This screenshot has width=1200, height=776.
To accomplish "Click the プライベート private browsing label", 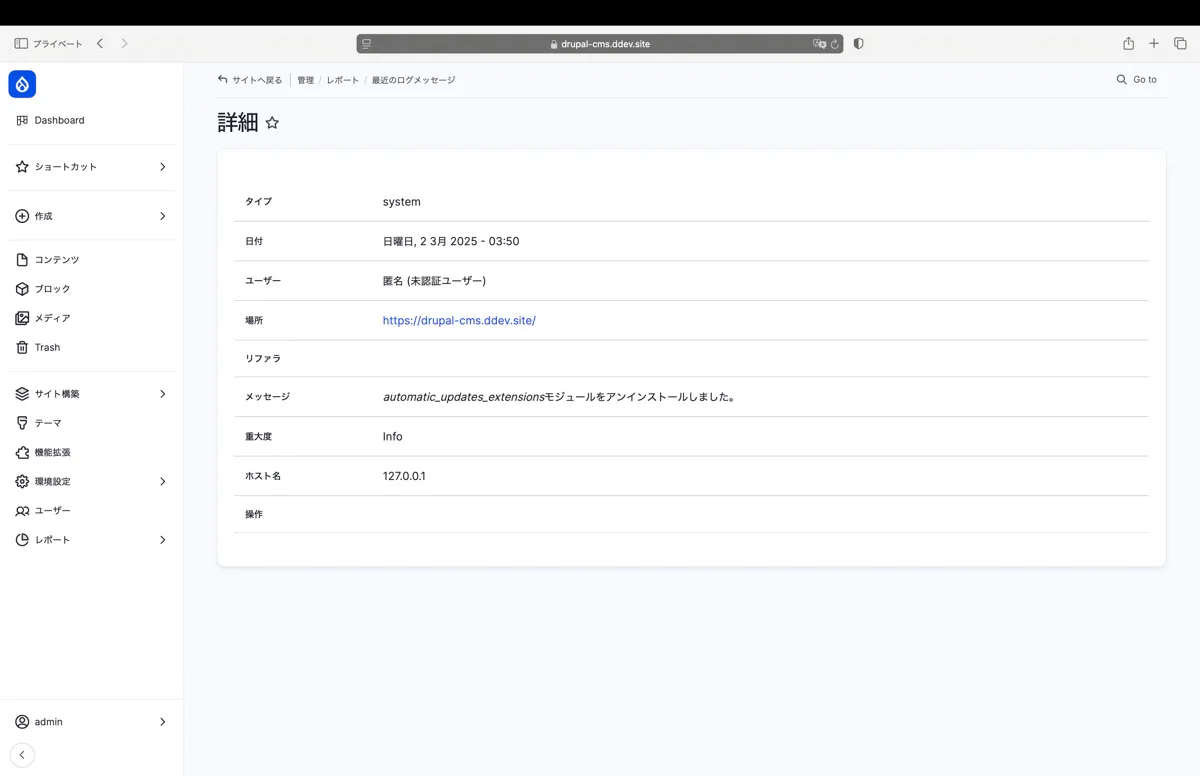I will tap(58, 44).
